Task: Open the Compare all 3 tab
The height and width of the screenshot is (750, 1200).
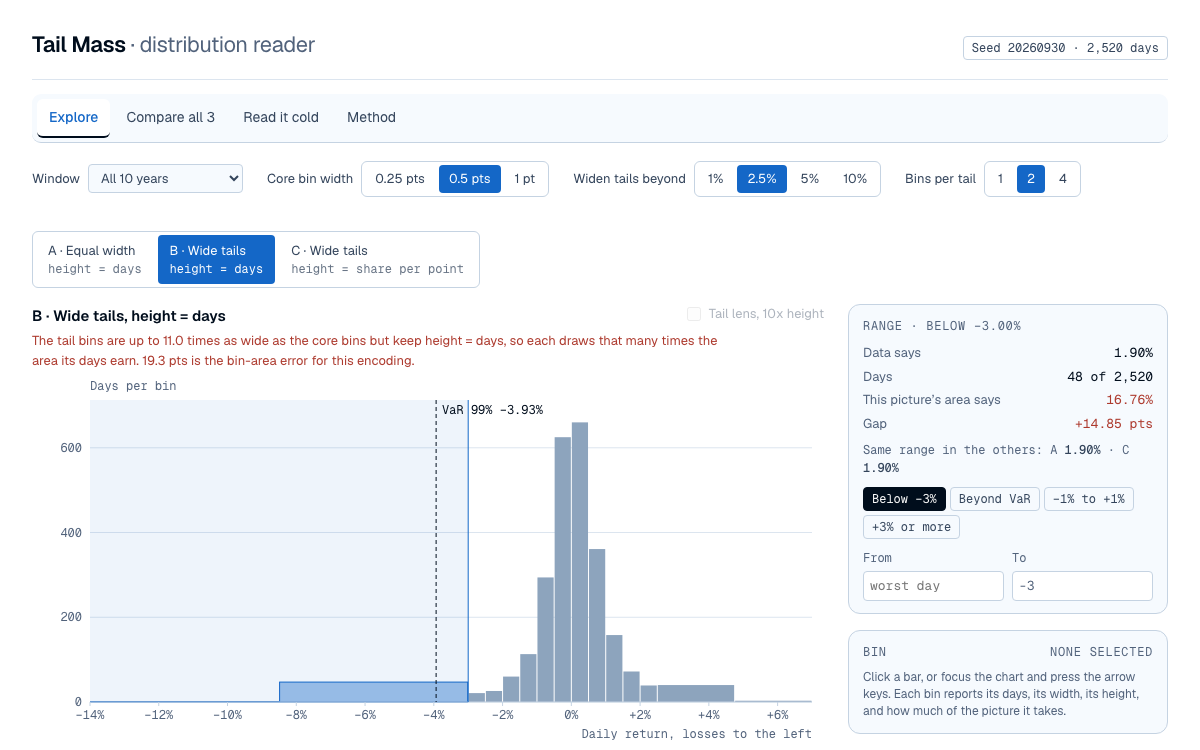Action: point(170,117)
